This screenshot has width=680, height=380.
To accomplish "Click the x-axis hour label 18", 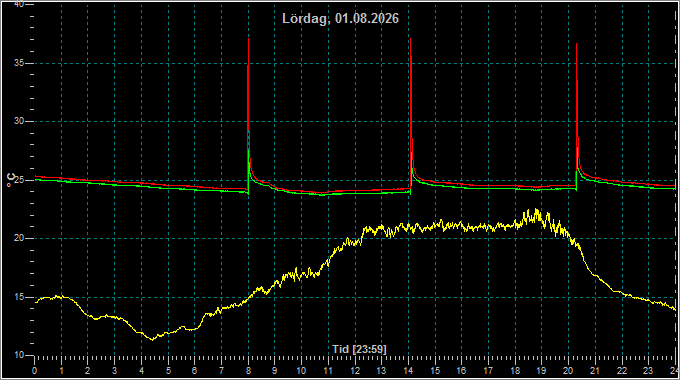I will coord(515,371).
